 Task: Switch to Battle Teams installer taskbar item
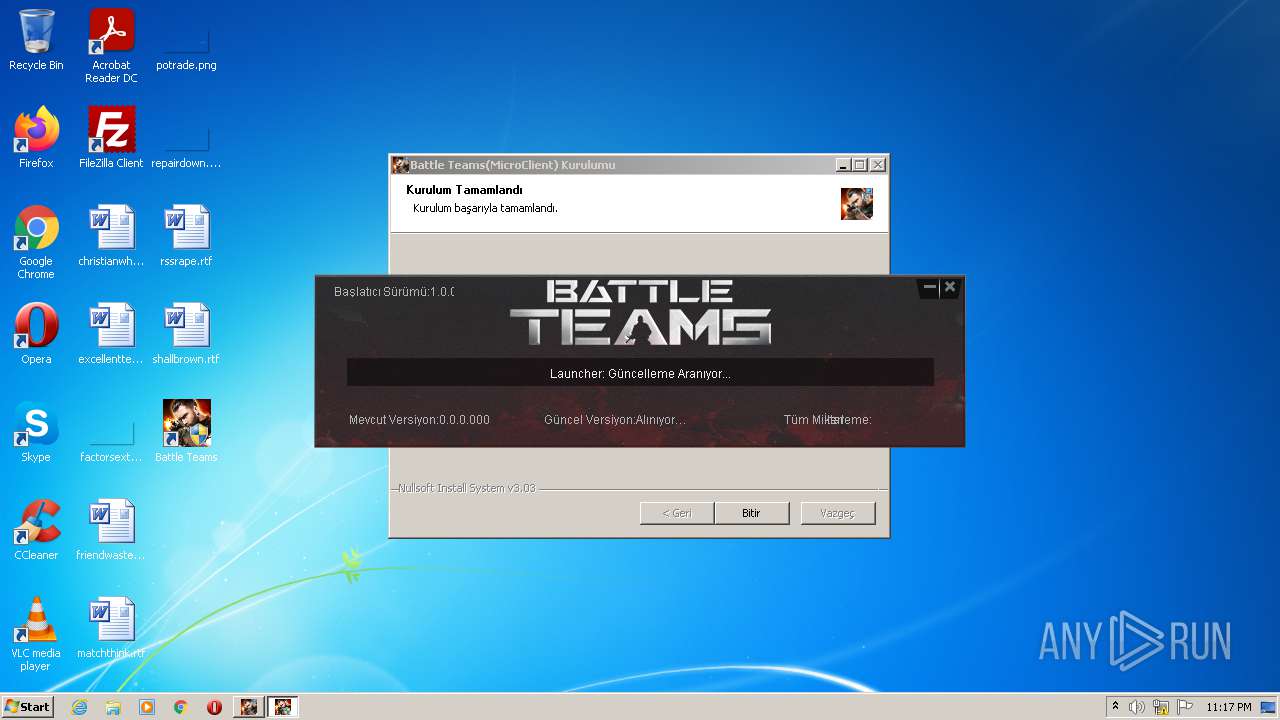[x=249, y=707]
